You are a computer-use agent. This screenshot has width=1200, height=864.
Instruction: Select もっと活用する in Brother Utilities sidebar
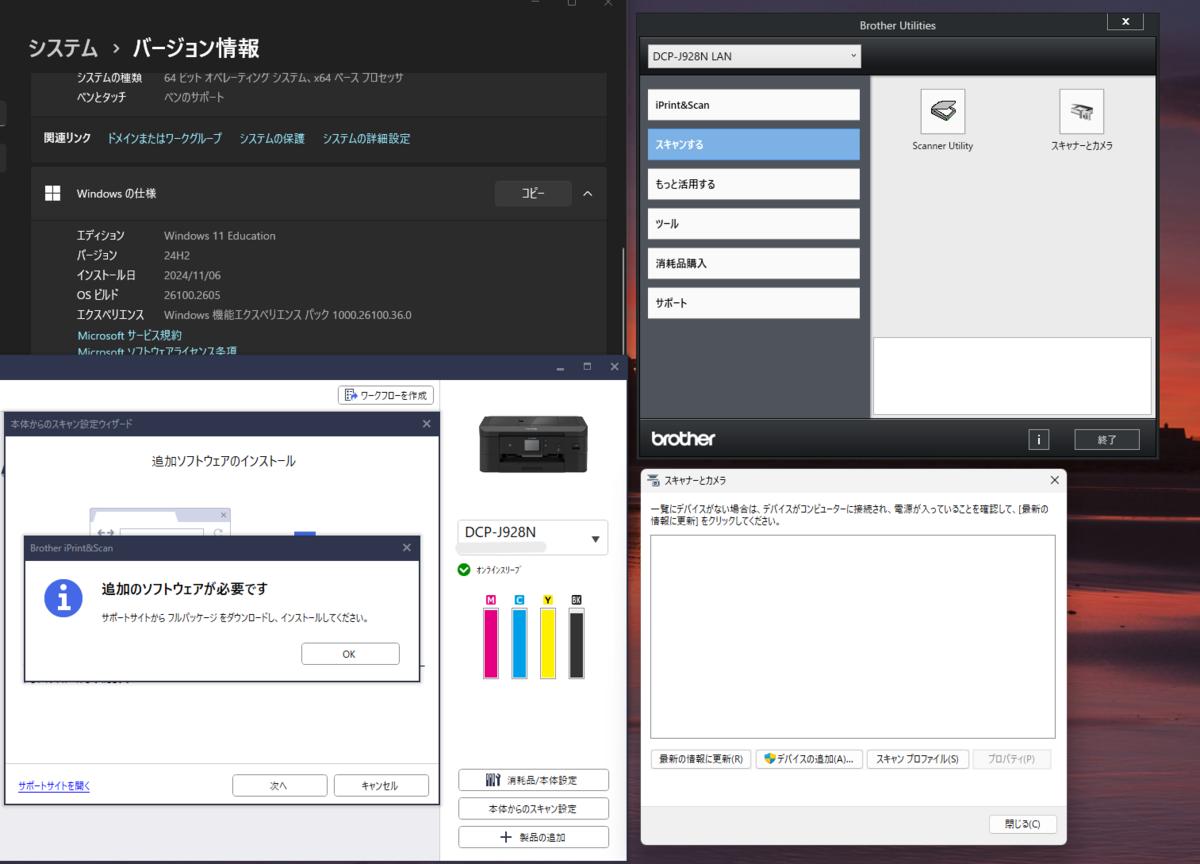tap(754, 184)
